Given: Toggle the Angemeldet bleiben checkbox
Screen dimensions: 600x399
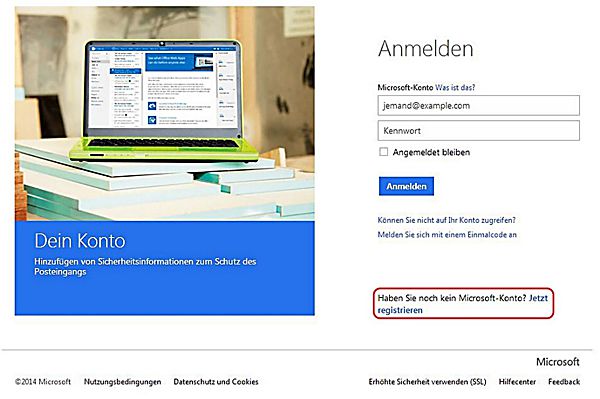Looking at the screenshot, I should tap(383, 152).
